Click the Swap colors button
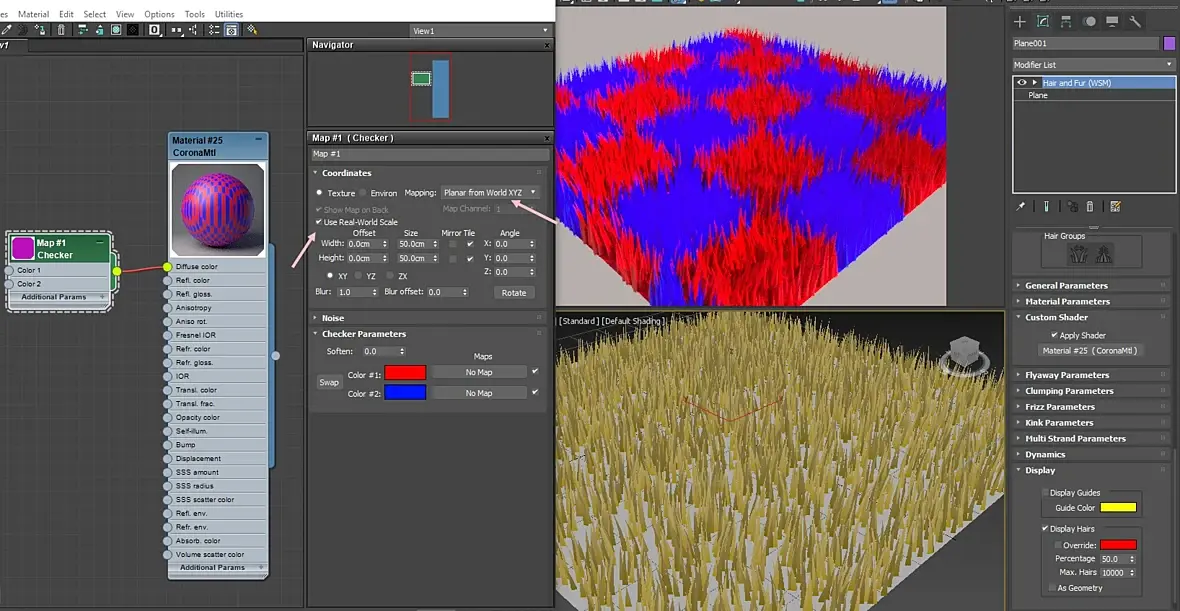This screenshot has height=611, width=1180. tap(329, 382)
